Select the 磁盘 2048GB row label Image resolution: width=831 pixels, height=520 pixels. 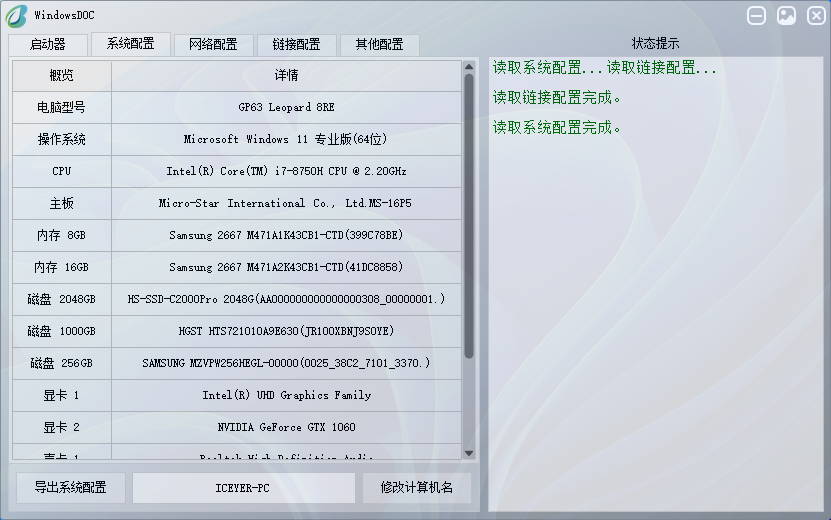click(x=61, y=299)
